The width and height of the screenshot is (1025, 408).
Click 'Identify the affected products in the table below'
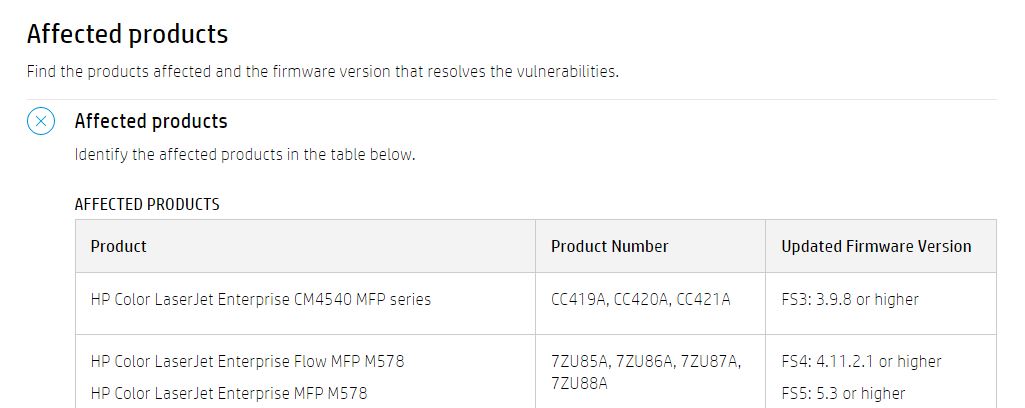[x=245, y=155]
